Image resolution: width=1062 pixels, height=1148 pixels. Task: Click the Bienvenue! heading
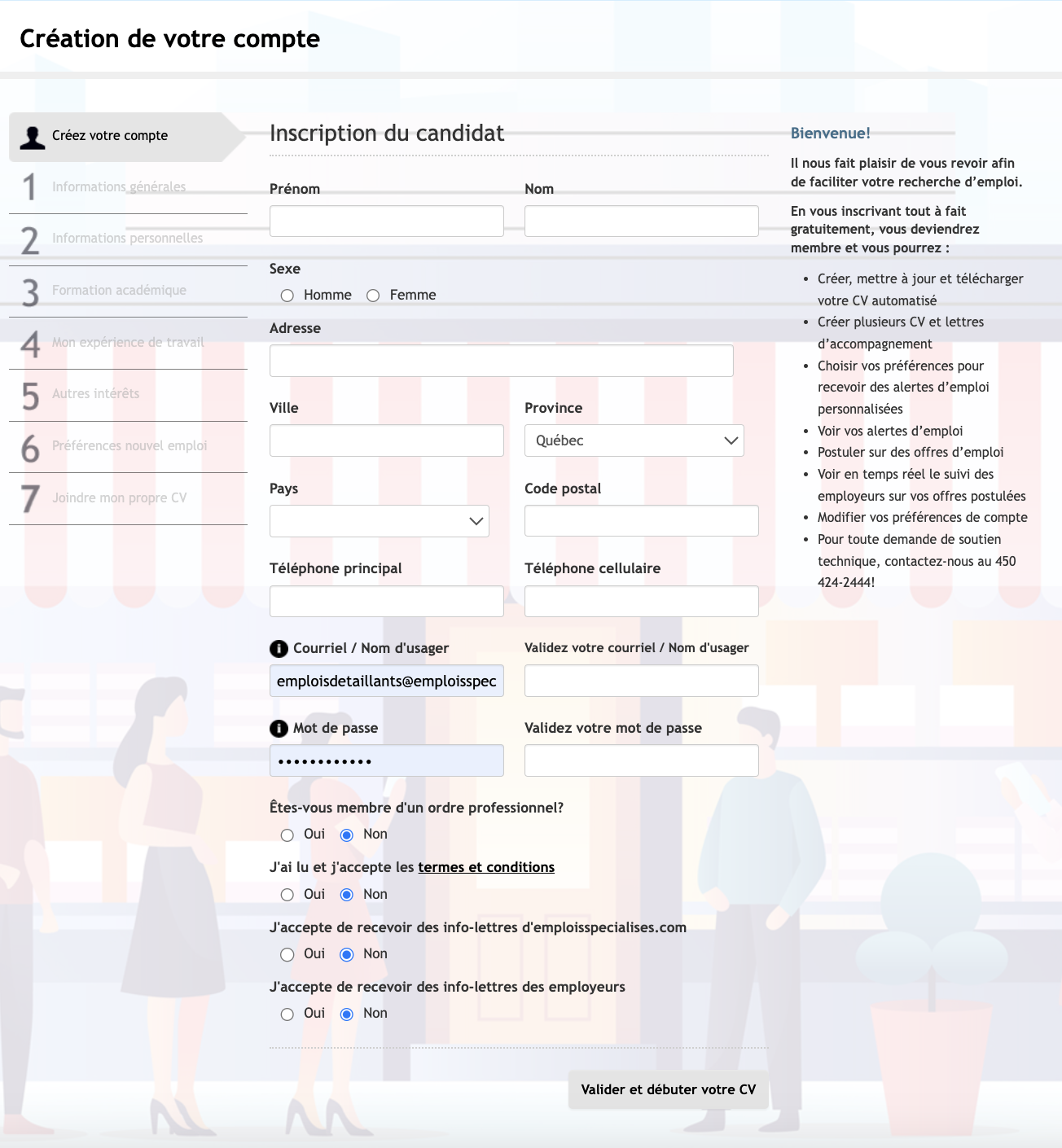click(x=831, y=133)
